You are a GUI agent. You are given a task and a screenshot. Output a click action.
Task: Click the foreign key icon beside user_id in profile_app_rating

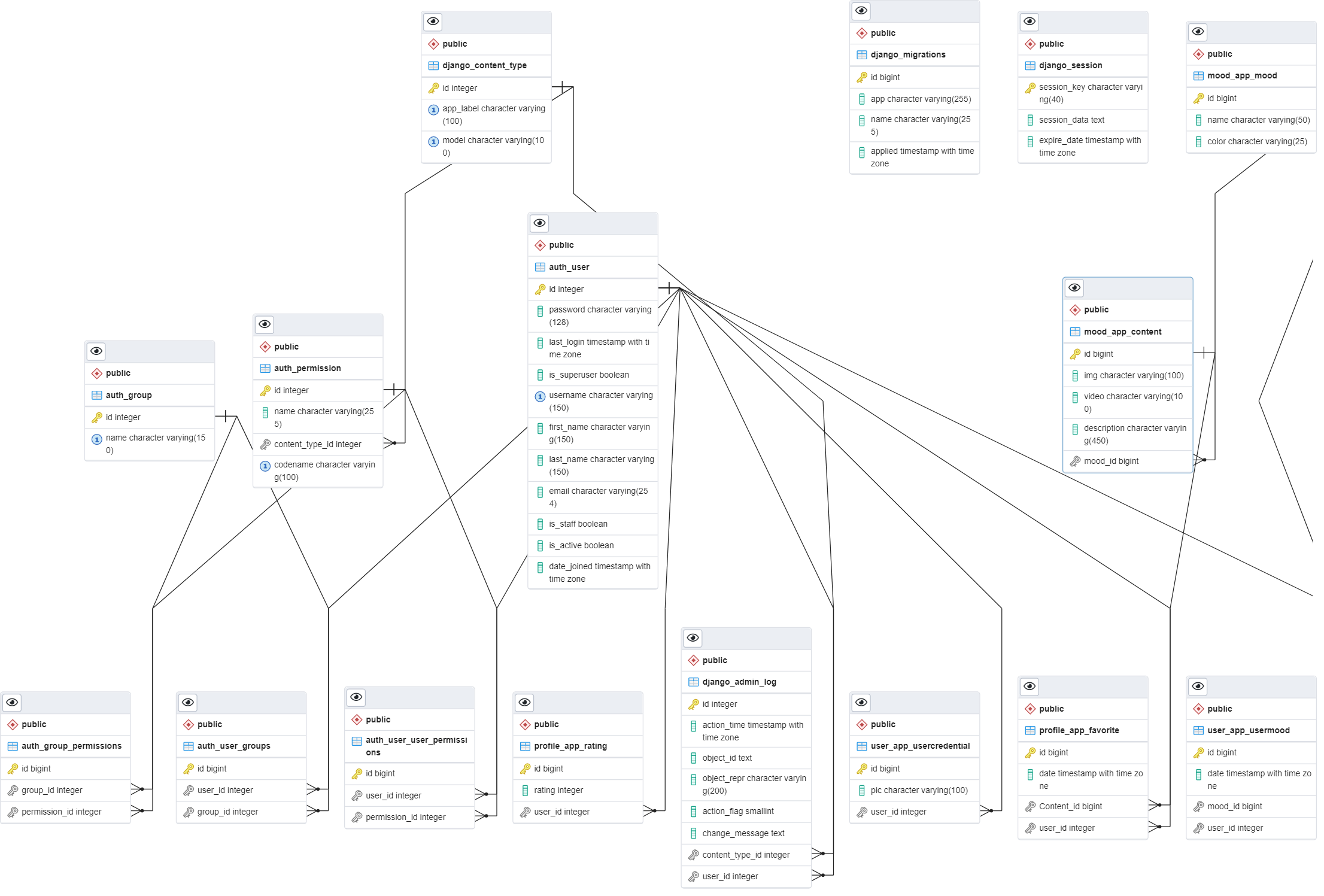[x=526, y=812]
